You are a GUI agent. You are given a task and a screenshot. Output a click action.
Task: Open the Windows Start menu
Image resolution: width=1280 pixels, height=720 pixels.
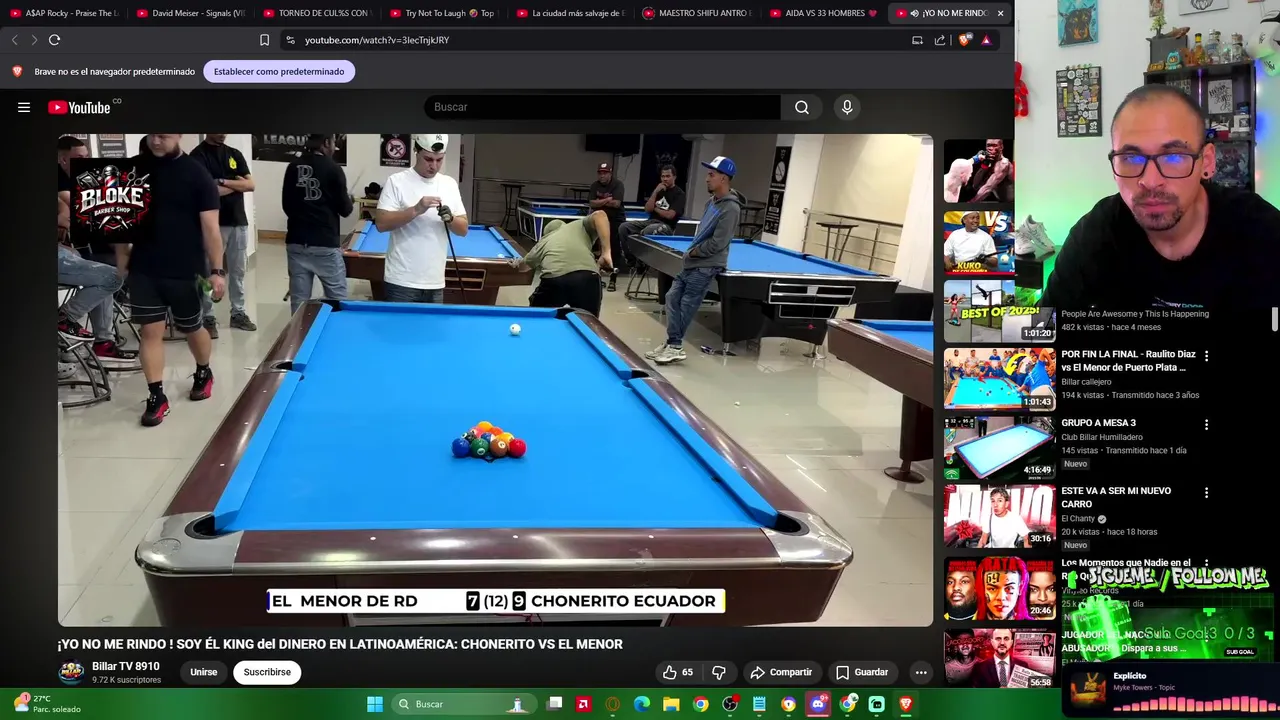coord(375,704)
